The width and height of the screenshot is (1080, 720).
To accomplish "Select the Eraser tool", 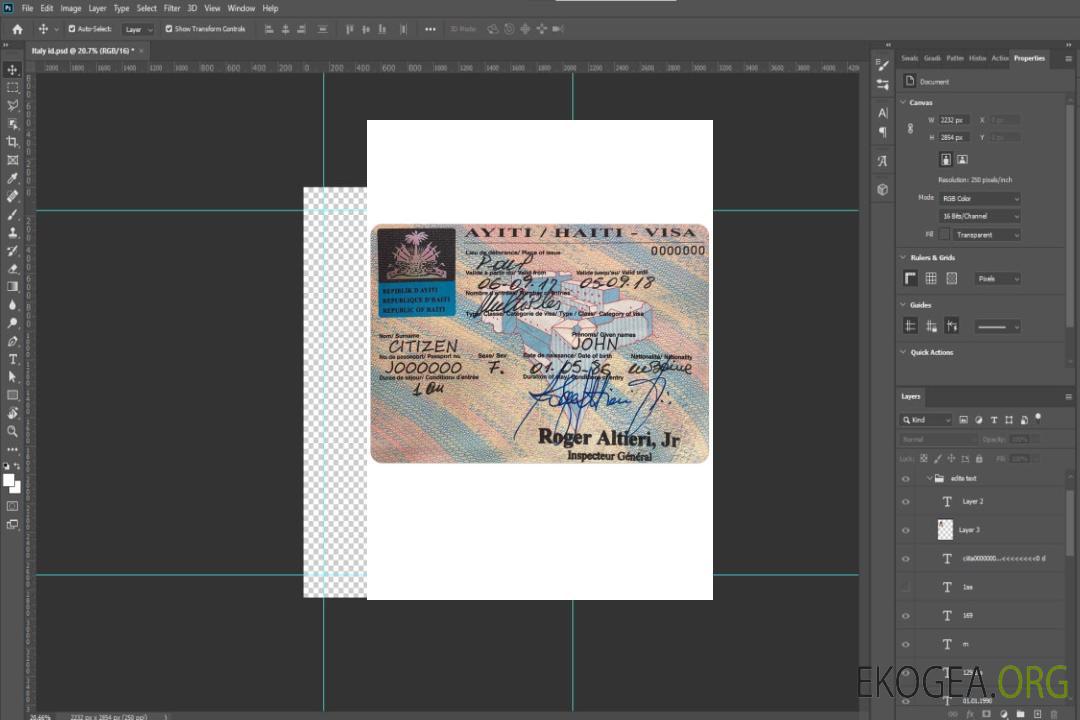I will [x=12, y=269].
